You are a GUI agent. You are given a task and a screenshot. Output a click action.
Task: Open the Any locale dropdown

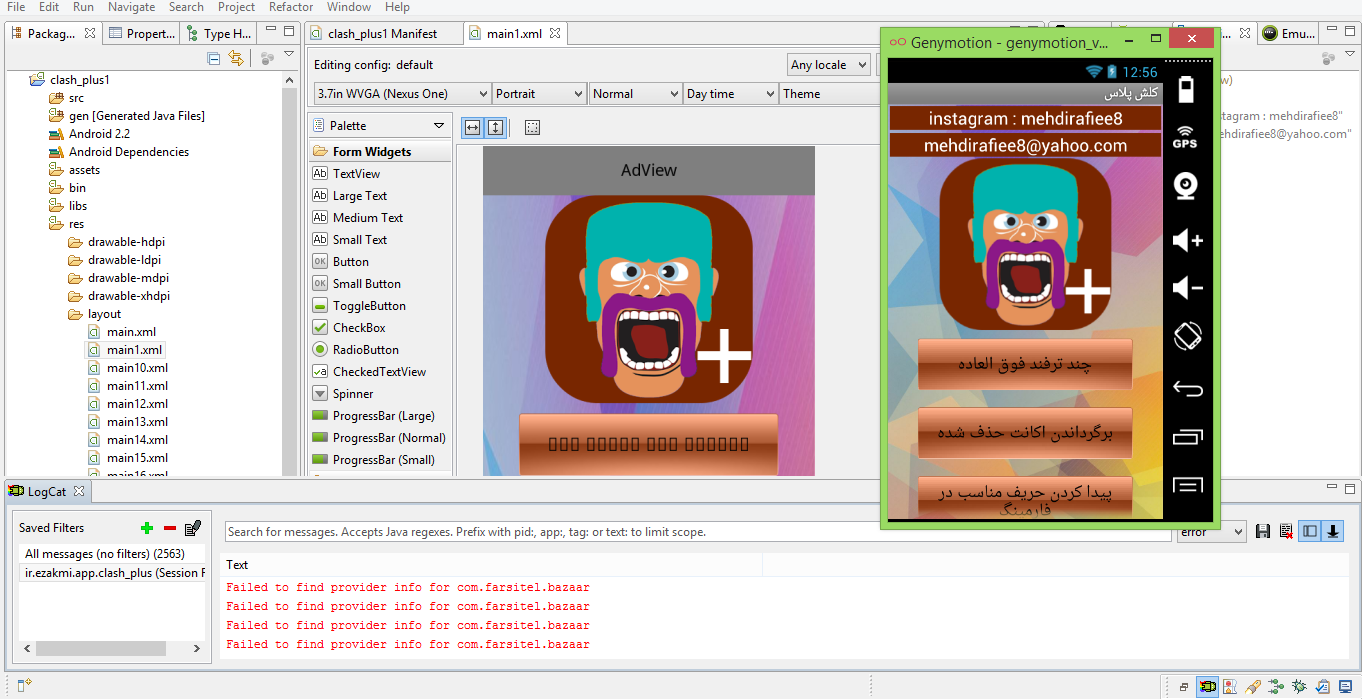tap(829, 65)
